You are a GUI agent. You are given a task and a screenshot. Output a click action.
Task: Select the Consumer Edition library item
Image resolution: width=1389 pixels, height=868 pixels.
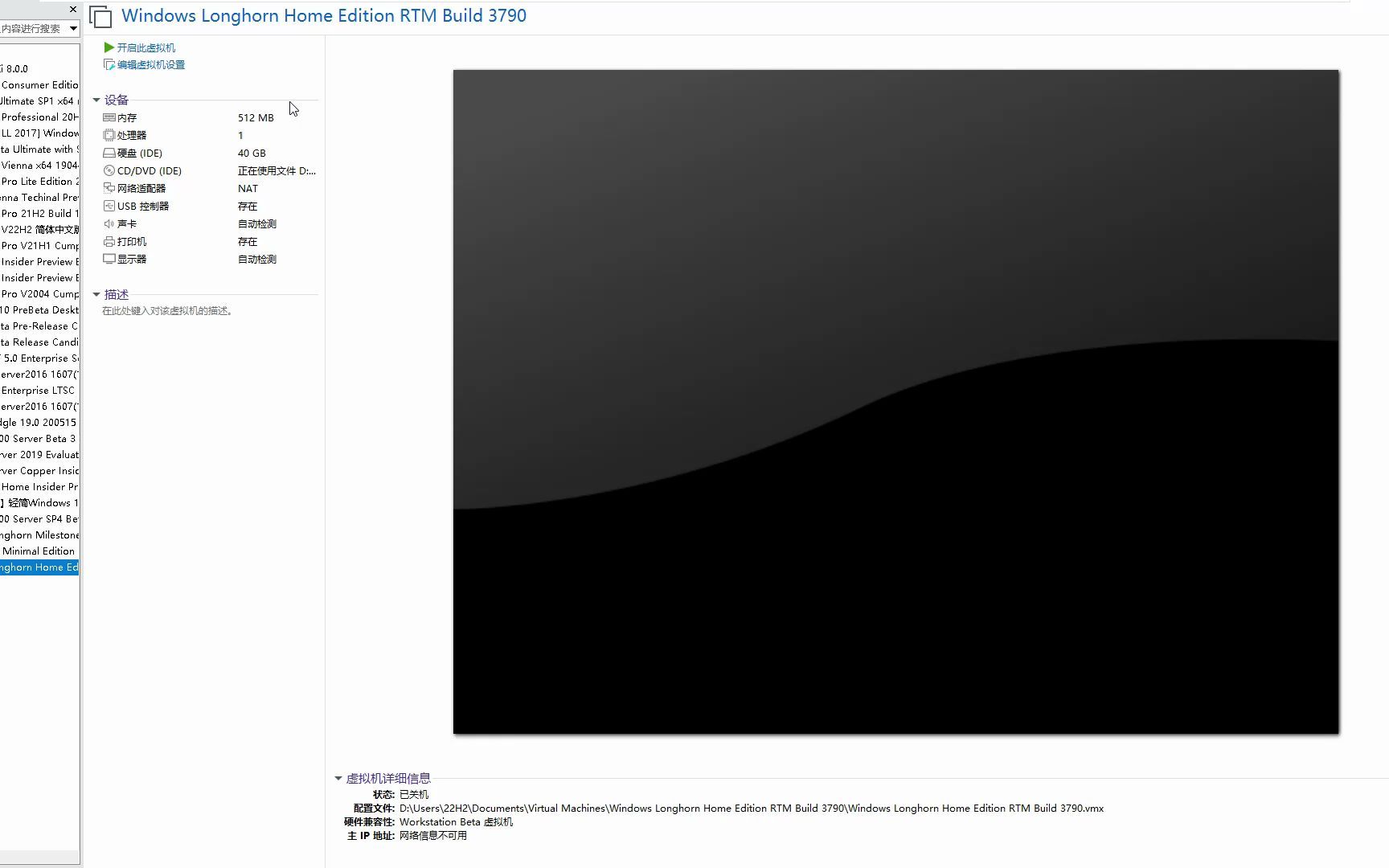click(x=39, y=85)
